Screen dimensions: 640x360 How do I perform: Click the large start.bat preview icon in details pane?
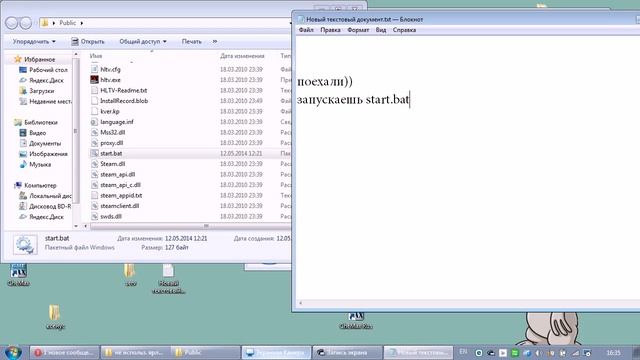tap(24, 244)
